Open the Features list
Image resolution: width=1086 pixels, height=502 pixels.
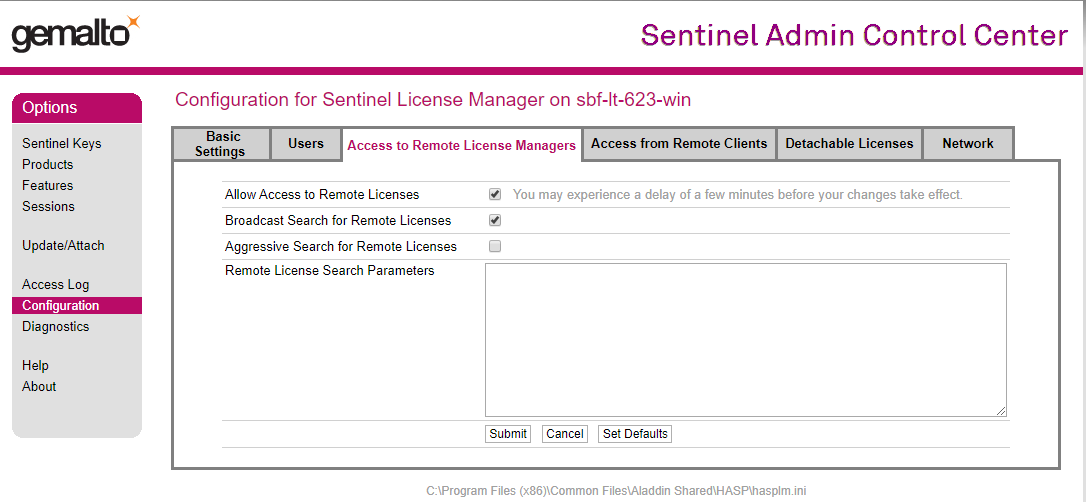click(x=48, y=186)
